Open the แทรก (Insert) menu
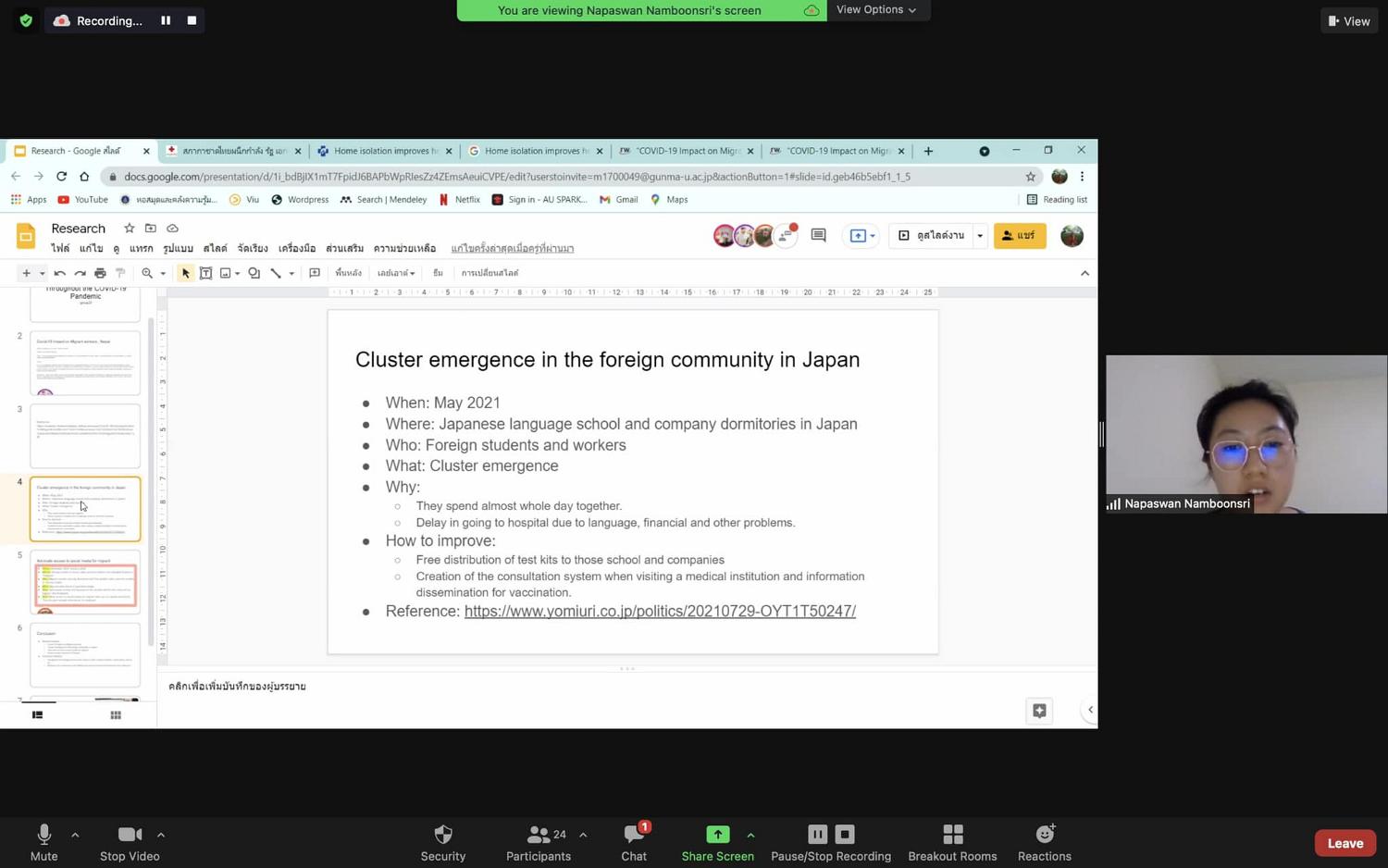 (x=142, y=248)
